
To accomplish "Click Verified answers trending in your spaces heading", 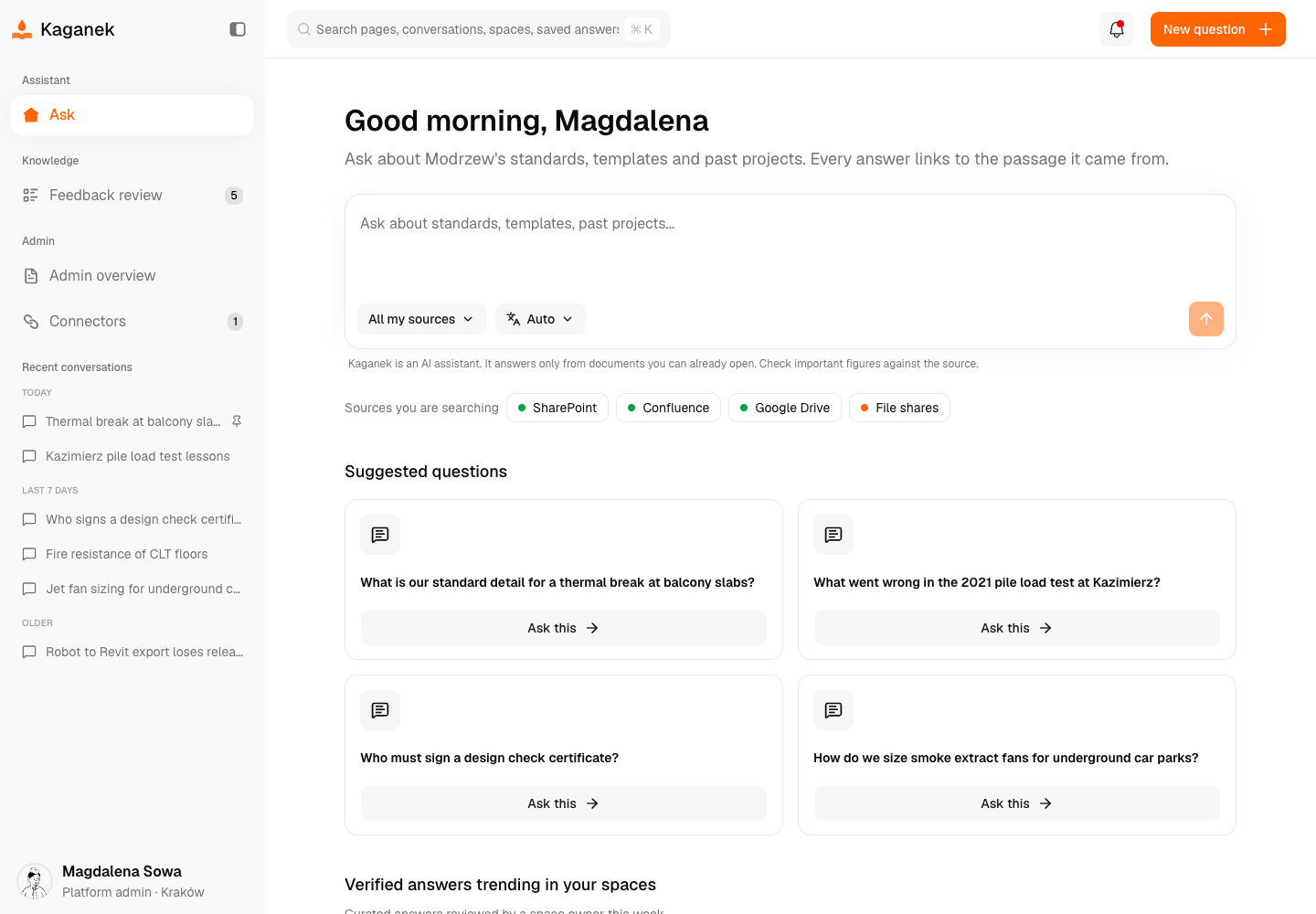I will click(500, 885).
